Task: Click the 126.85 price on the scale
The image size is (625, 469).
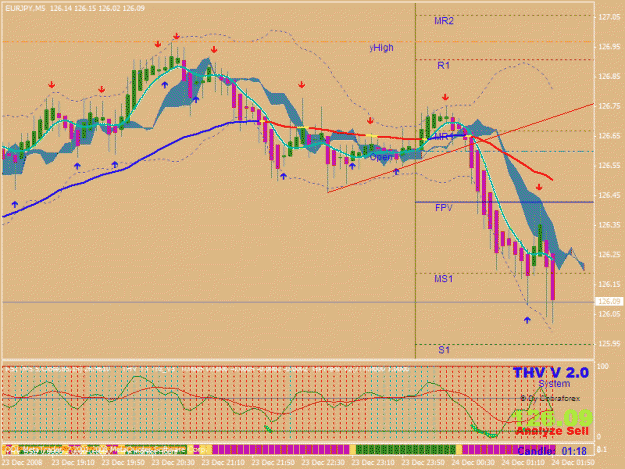Action: pyautogui.click(x=609, y=77)
